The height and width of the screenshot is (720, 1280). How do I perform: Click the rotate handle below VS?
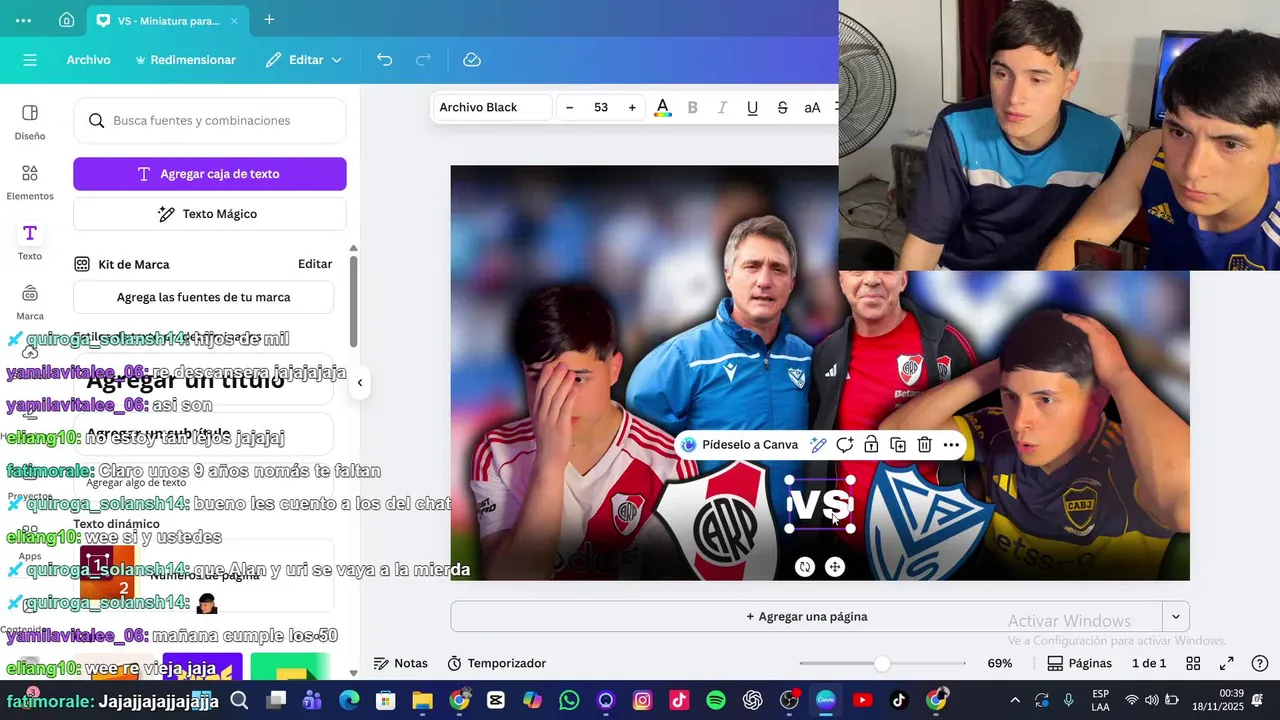(805, 567)
